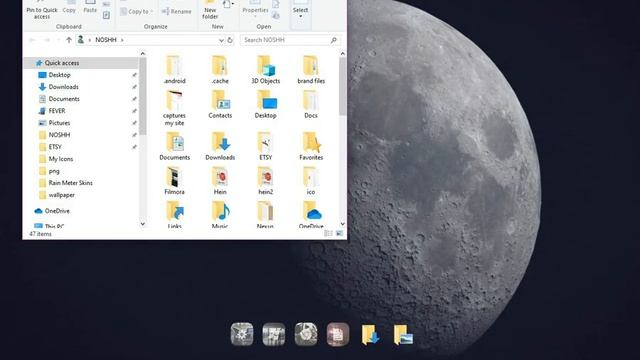Click Pin to Quick access button
This screenshot has width=640, height=360.
click(x=42, y=10)
